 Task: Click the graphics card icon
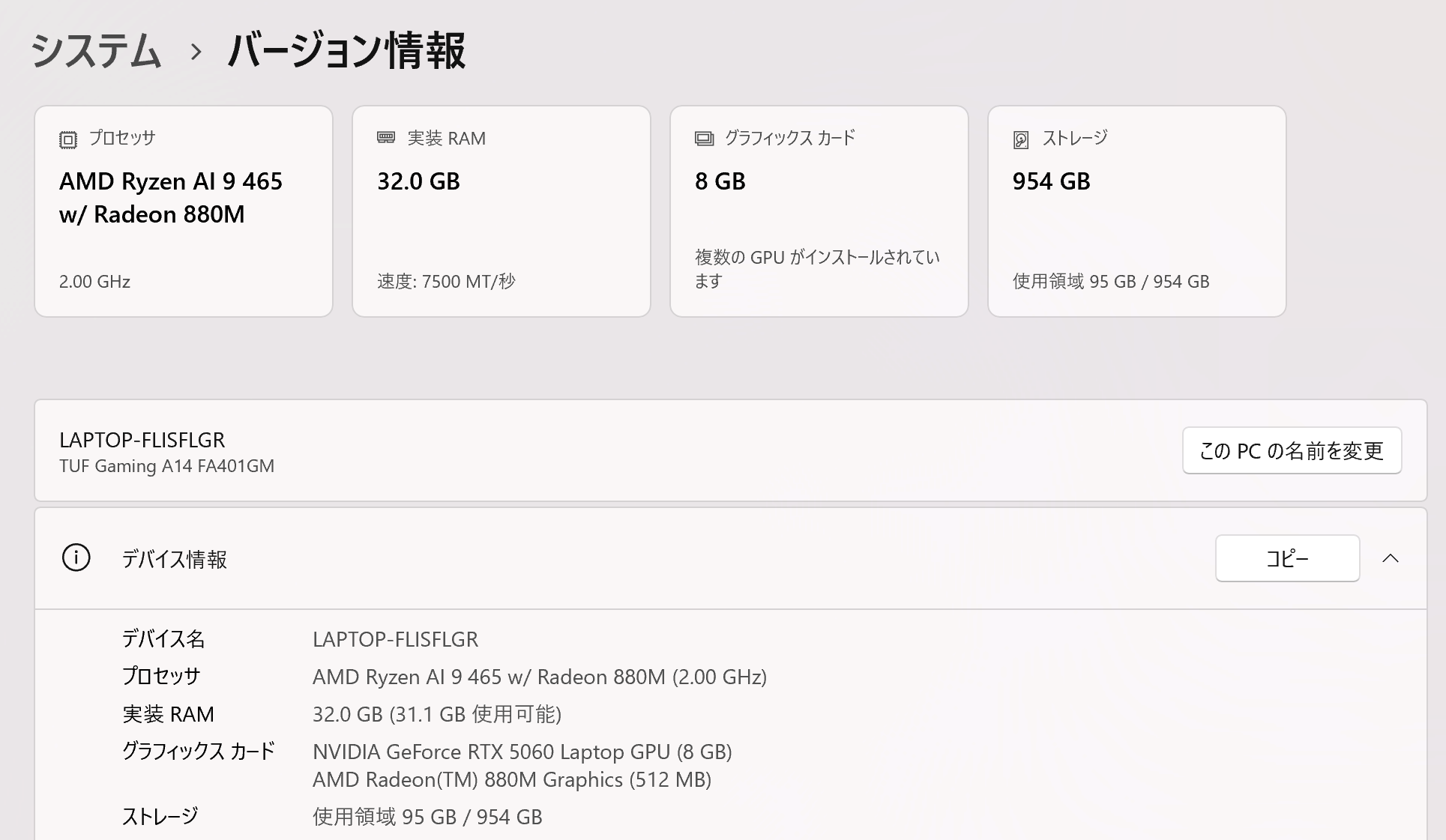[704, 139]
